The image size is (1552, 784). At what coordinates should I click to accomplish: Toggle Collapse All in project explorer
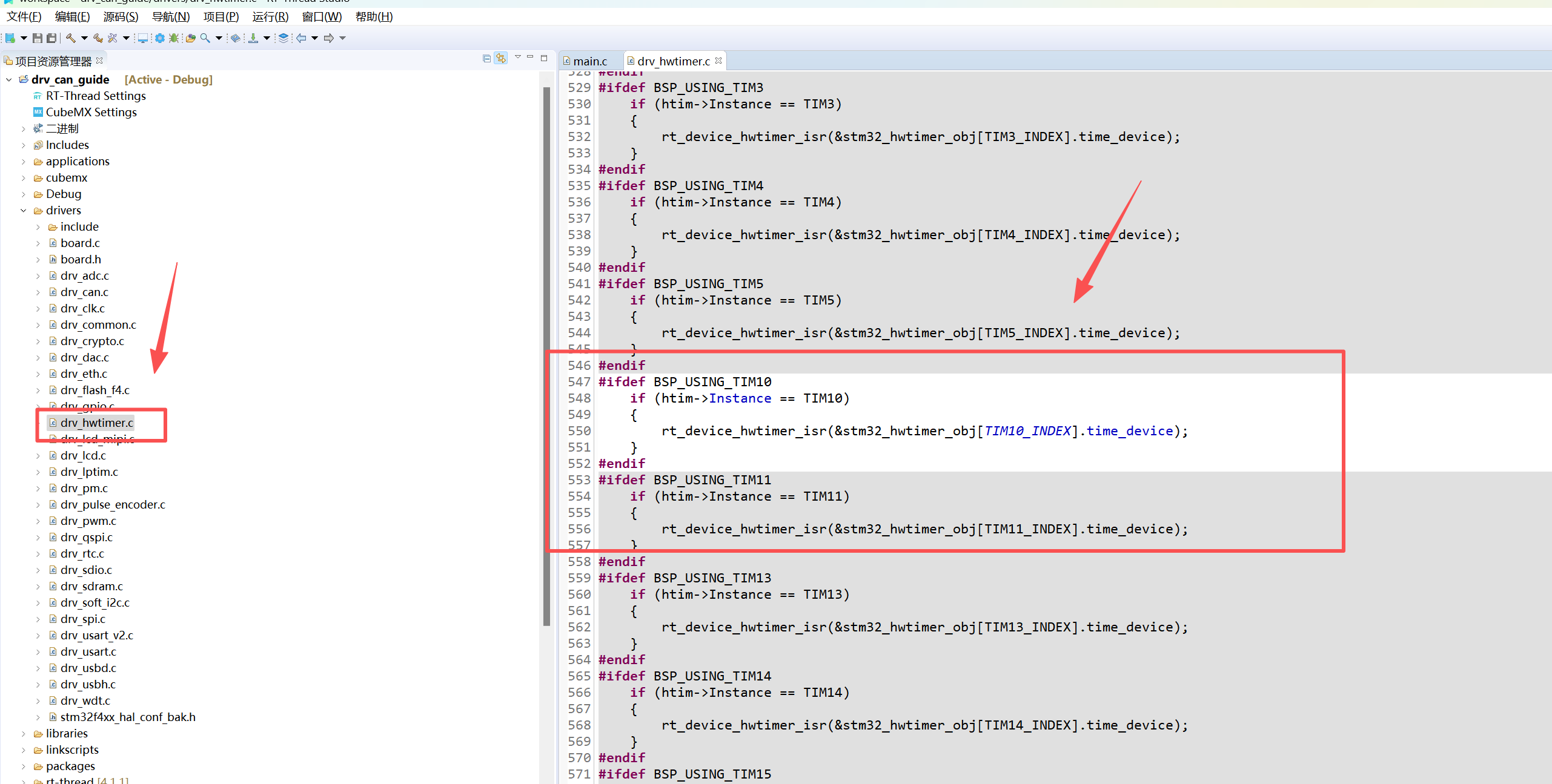coord(486,58)
